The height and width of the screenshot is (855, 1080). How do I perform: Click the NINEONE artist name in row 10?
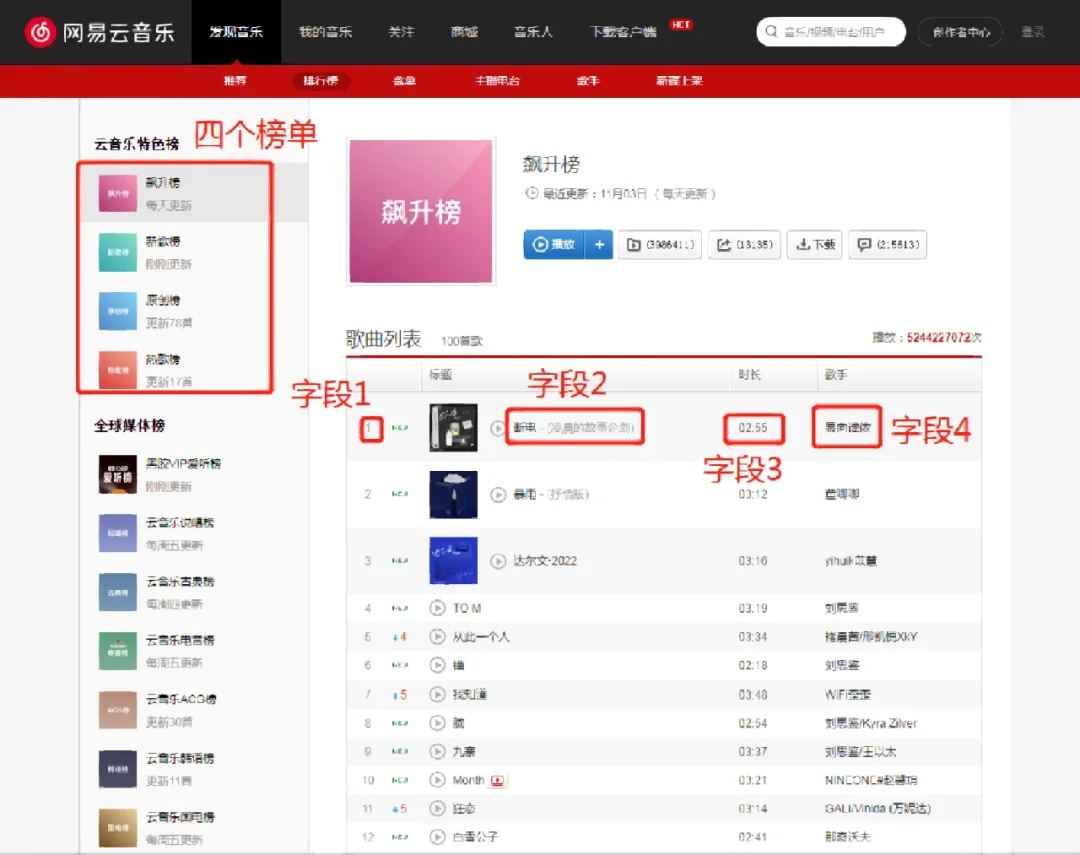click(x=871, y=780)
